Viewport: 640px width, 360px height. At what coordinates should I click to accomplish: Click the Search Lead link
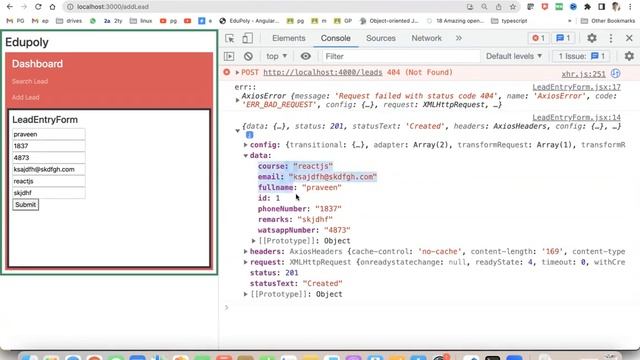[x=30, y=81]
